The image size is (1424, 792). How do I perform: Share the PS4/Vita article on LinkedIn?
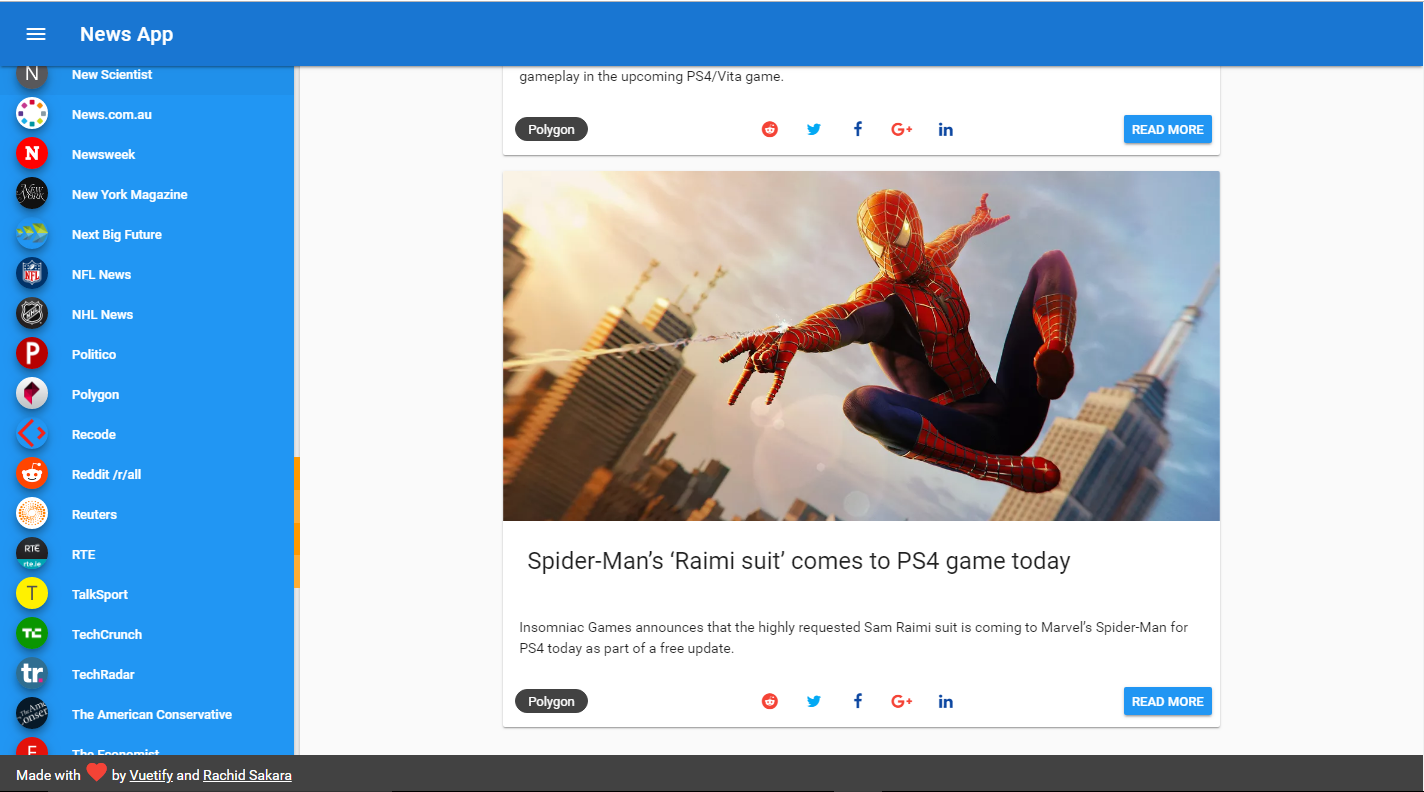[x=946, y=129]
